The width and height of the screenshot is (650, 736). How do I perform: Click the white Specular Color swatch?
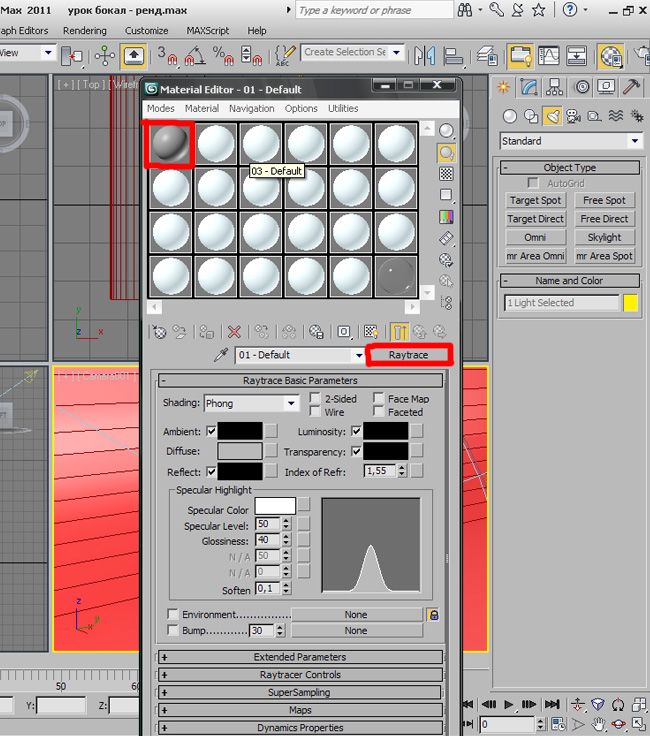(275, 506)
